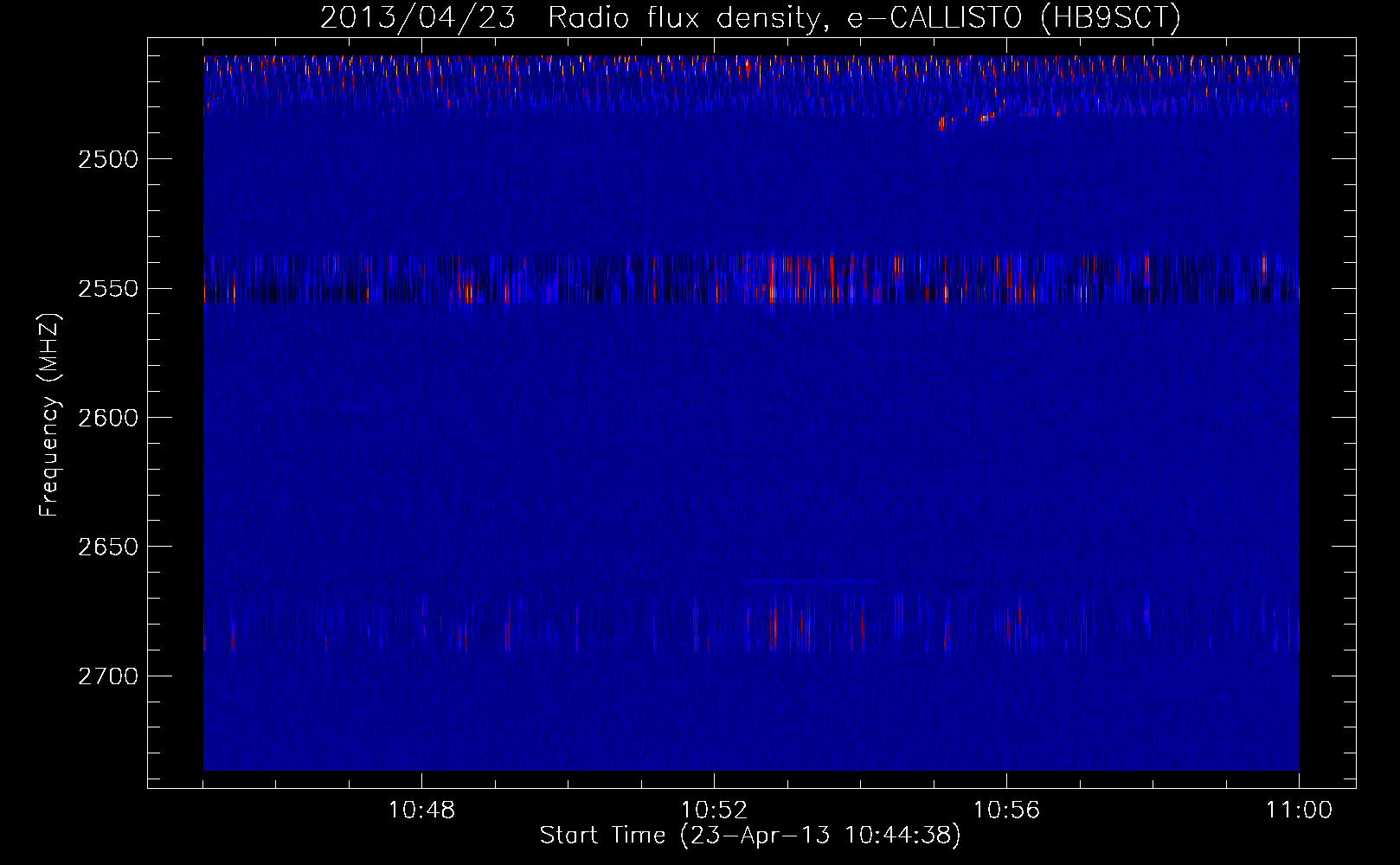
Task: Select the 2500 frequency axis label
Action: tap(107, 159)
